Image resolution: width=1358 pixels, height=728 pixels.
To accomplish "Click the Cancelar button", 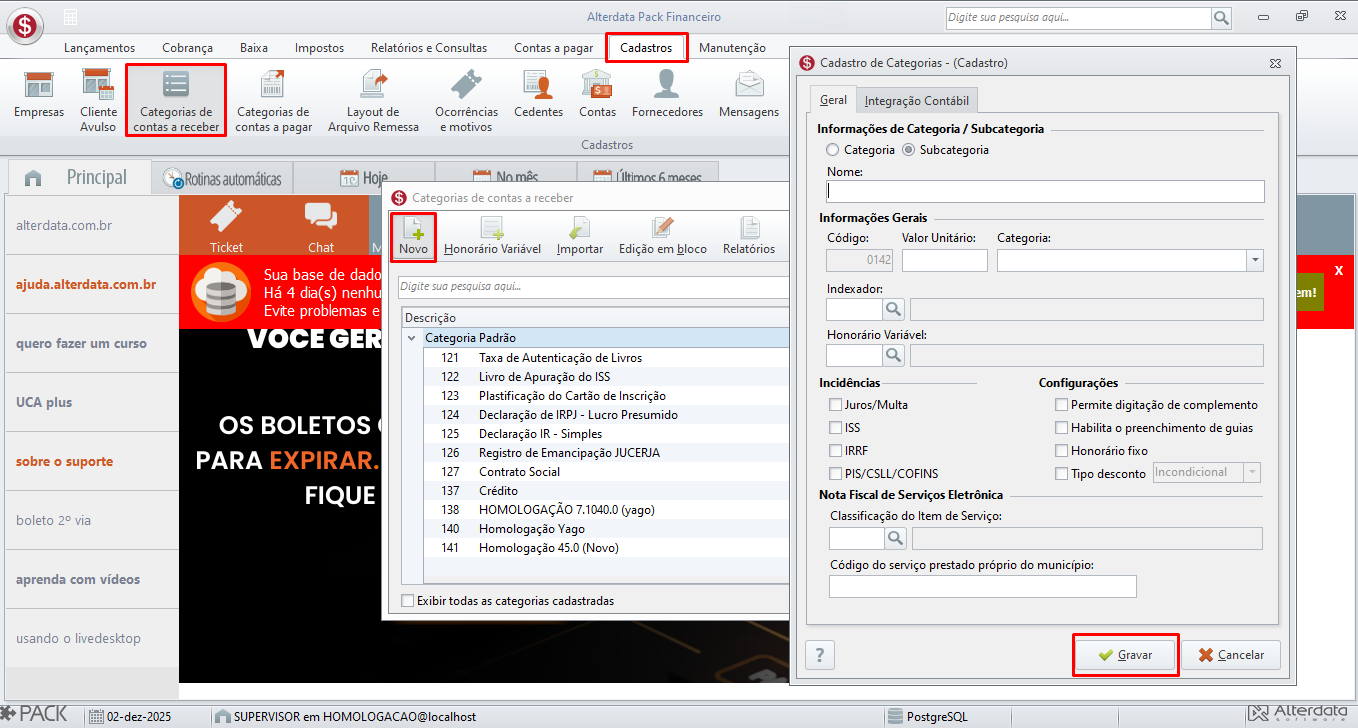I will (x=1231, y=655).
